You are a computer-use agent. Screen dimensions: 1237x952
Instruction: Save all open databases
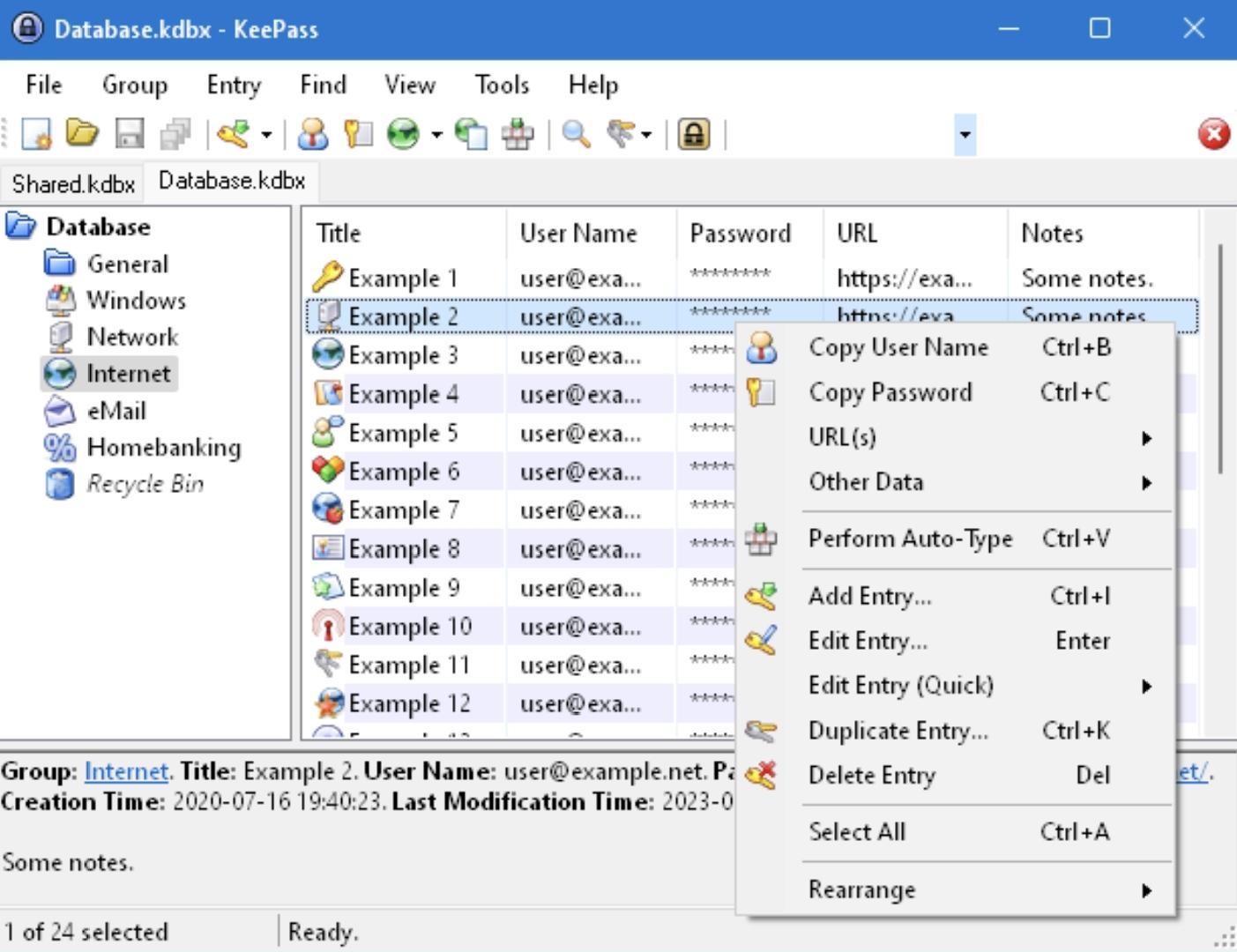(x=174, y=134)
